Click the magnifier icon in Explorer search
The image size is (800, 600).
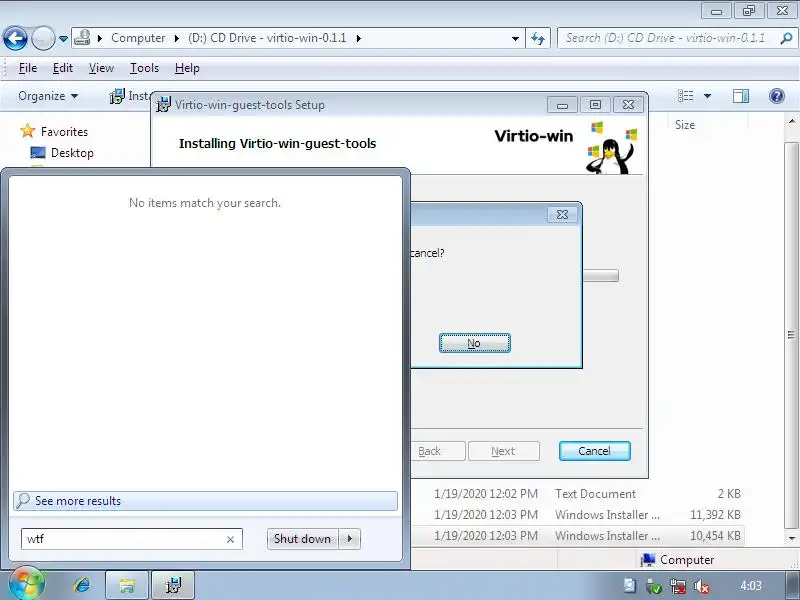click(x=786, y=38)
